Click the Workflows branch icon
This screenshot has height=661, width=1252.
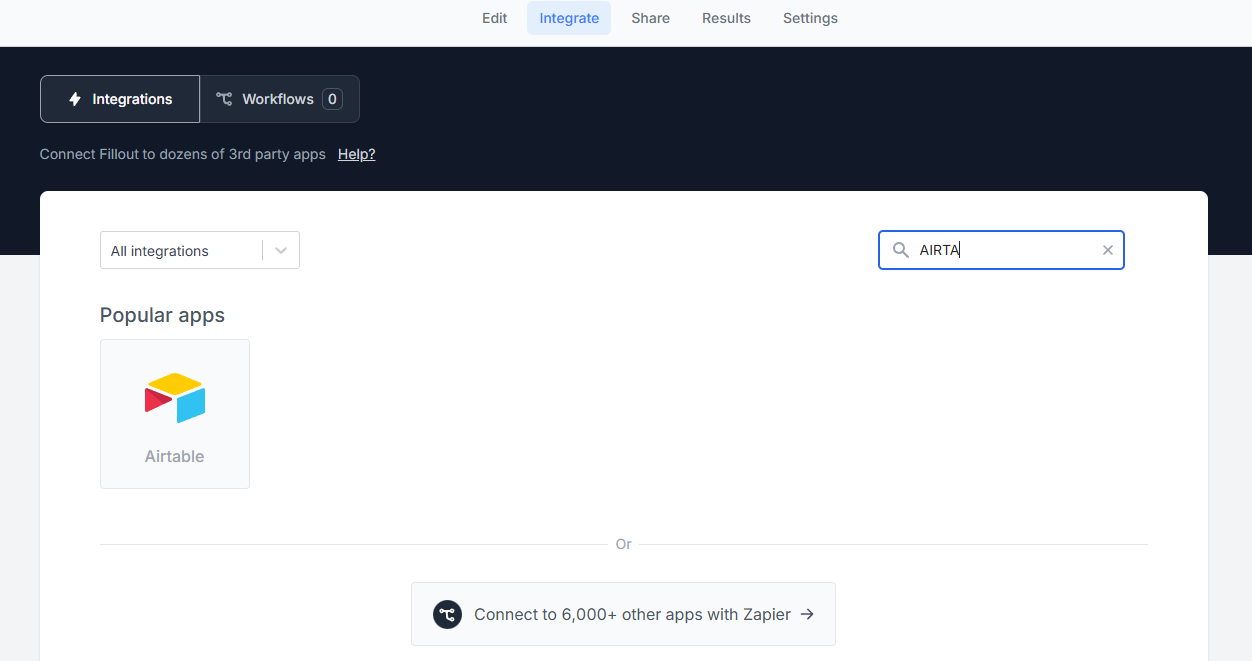[224, 99]
